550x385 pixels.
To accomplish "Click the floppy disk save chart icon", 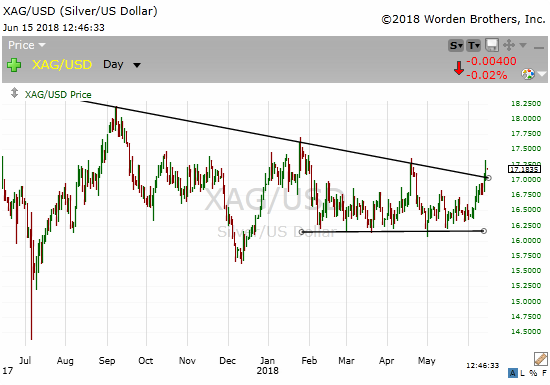I will [x=492, y=45].
